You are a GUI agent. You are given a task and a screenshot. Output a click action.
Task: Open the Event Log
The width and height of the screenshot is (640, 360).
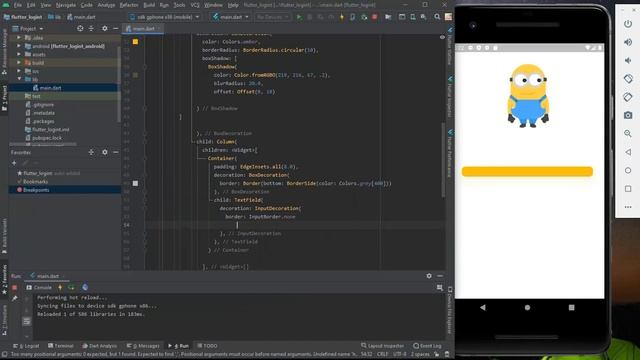coord(427,346)
